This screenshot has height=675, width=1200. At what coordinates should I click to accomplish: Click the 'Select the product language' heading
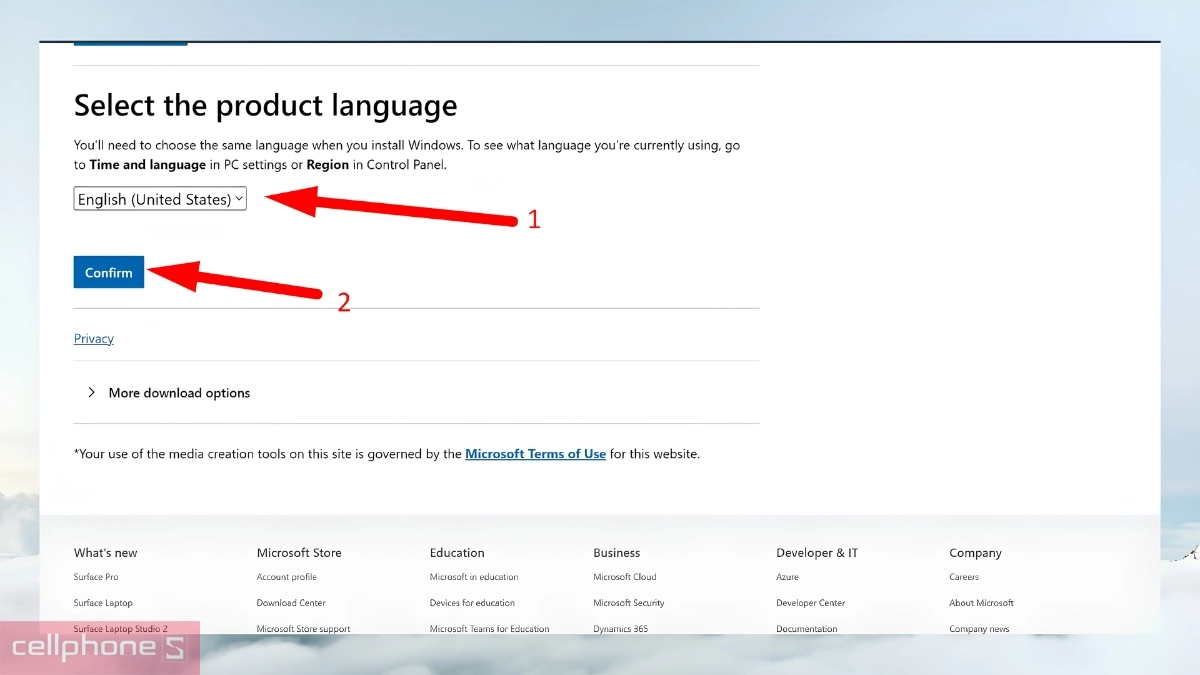(266, 106)
